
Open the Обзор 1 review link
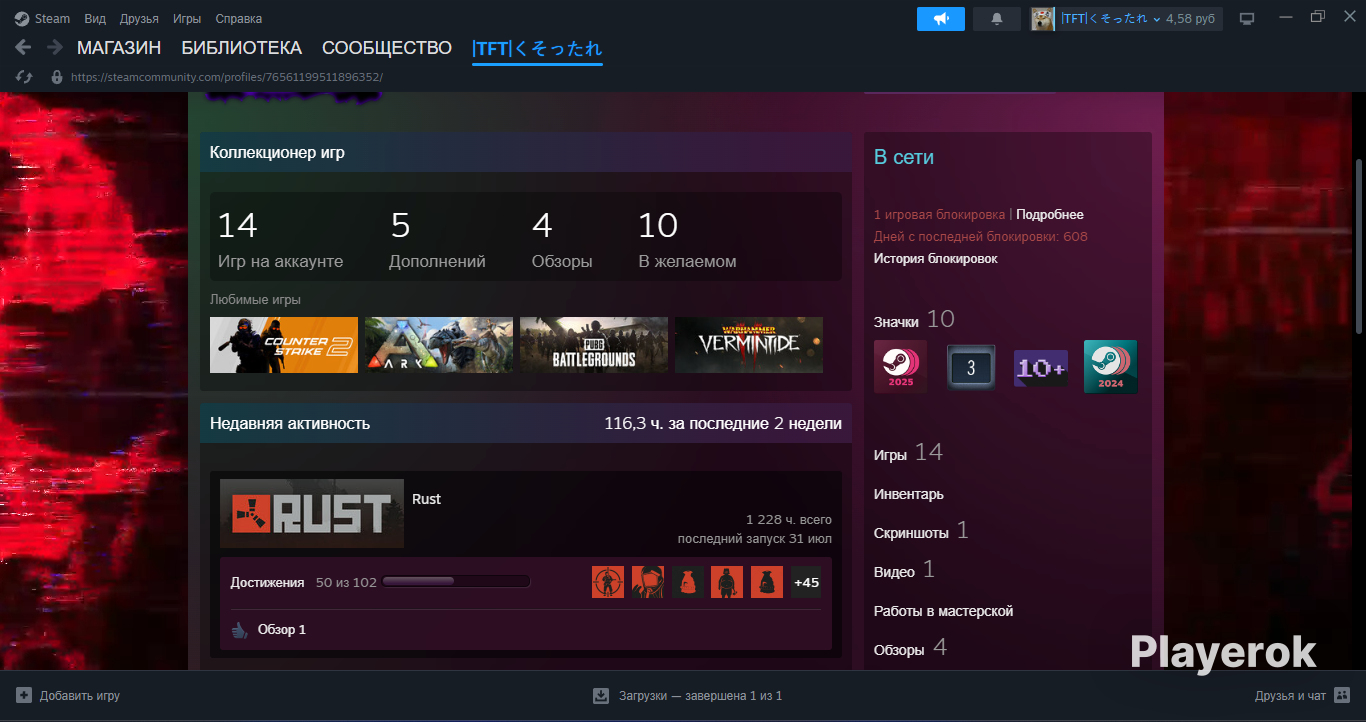282,630
